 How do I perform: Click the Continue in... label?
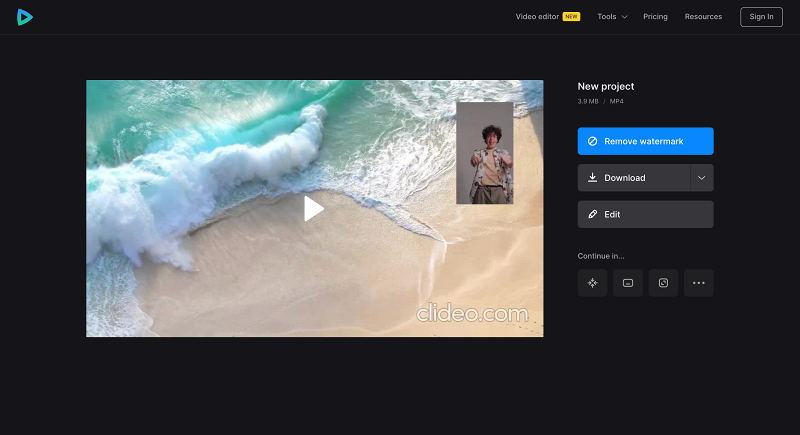[601, 256]
